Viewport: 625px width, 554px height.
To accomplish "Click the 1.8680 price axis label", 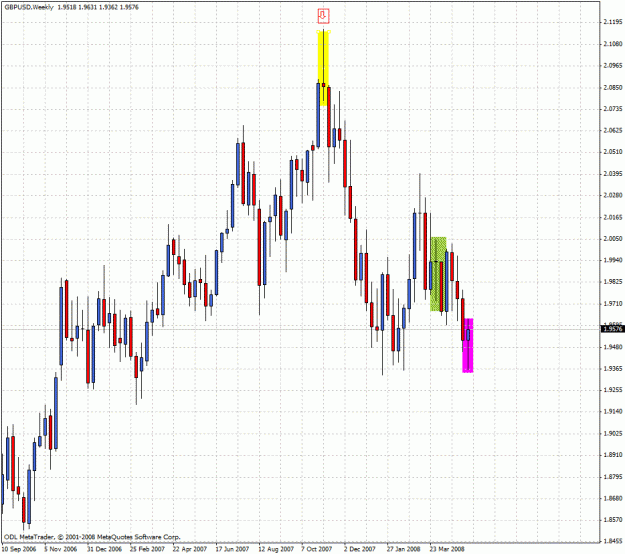I will coord(613,498).
